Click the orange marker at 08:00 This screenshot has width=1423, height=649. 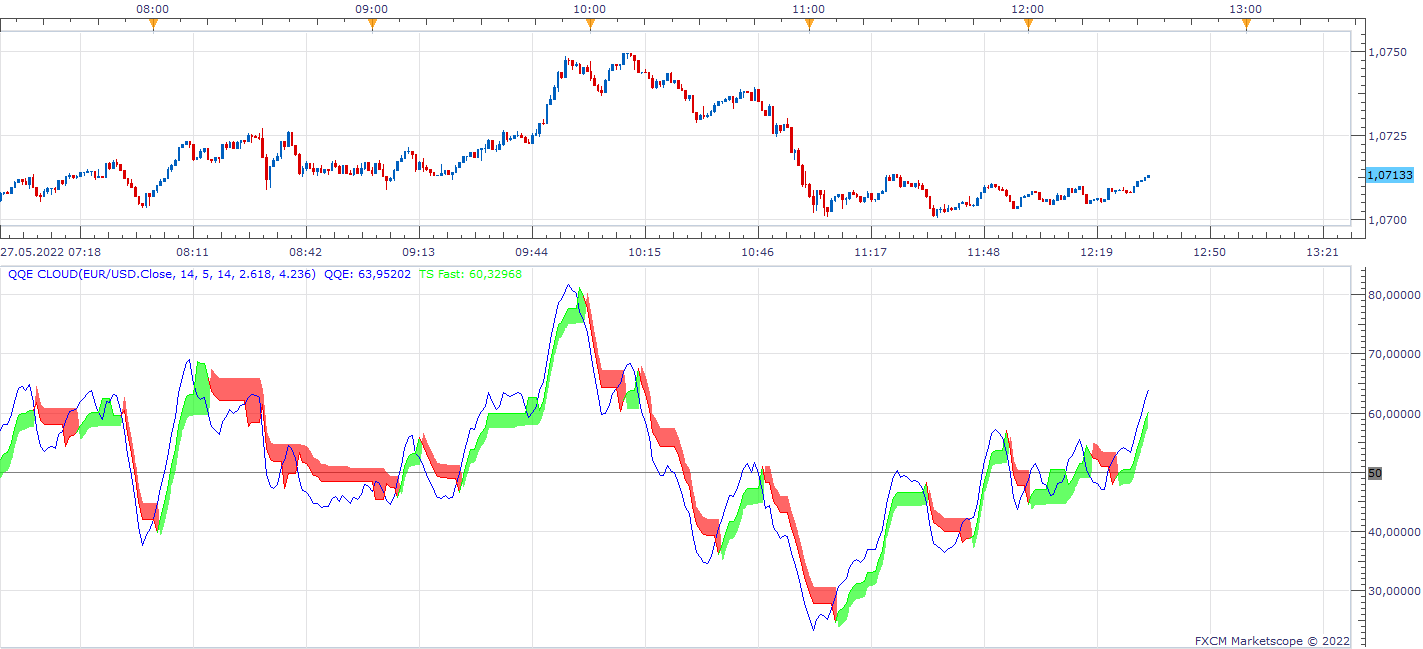point(153,25)
